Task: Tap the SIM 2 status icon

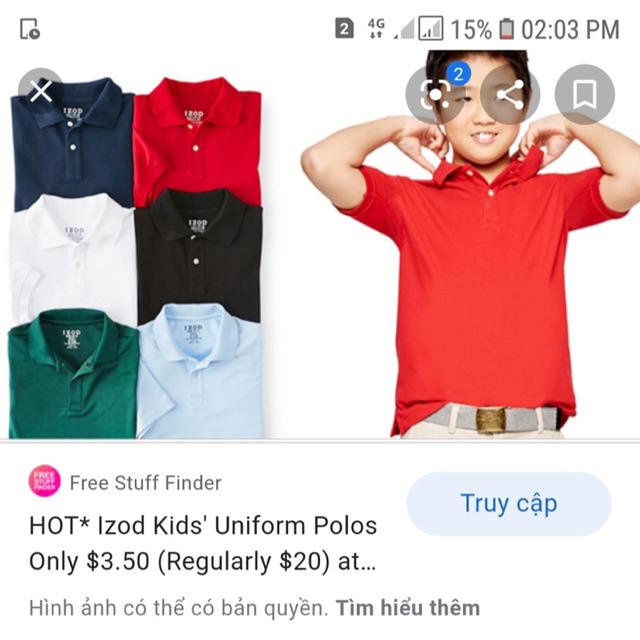Action: 344,29
